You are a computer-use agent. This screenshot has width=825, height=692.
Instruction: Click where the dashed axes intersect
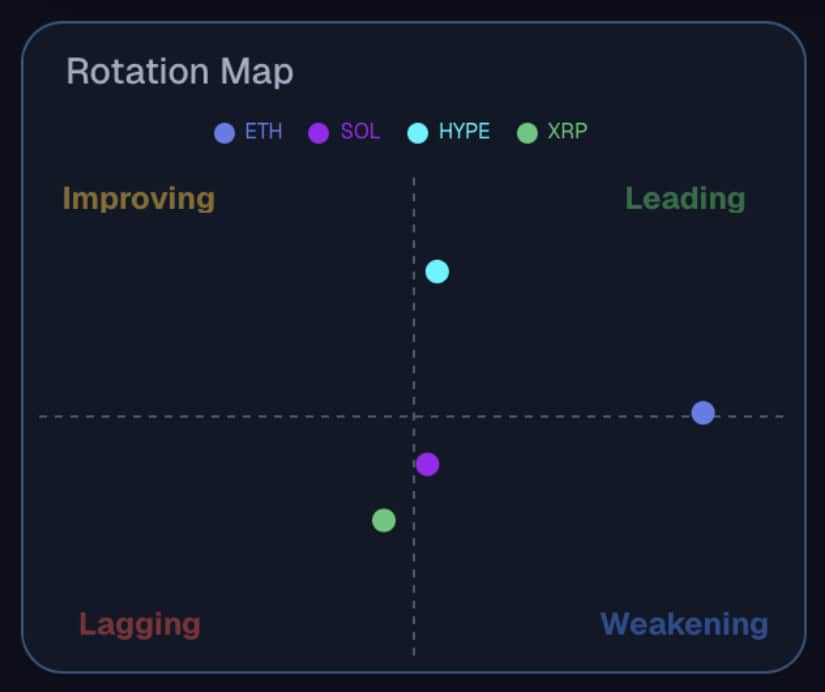click(x=414, y=416)
